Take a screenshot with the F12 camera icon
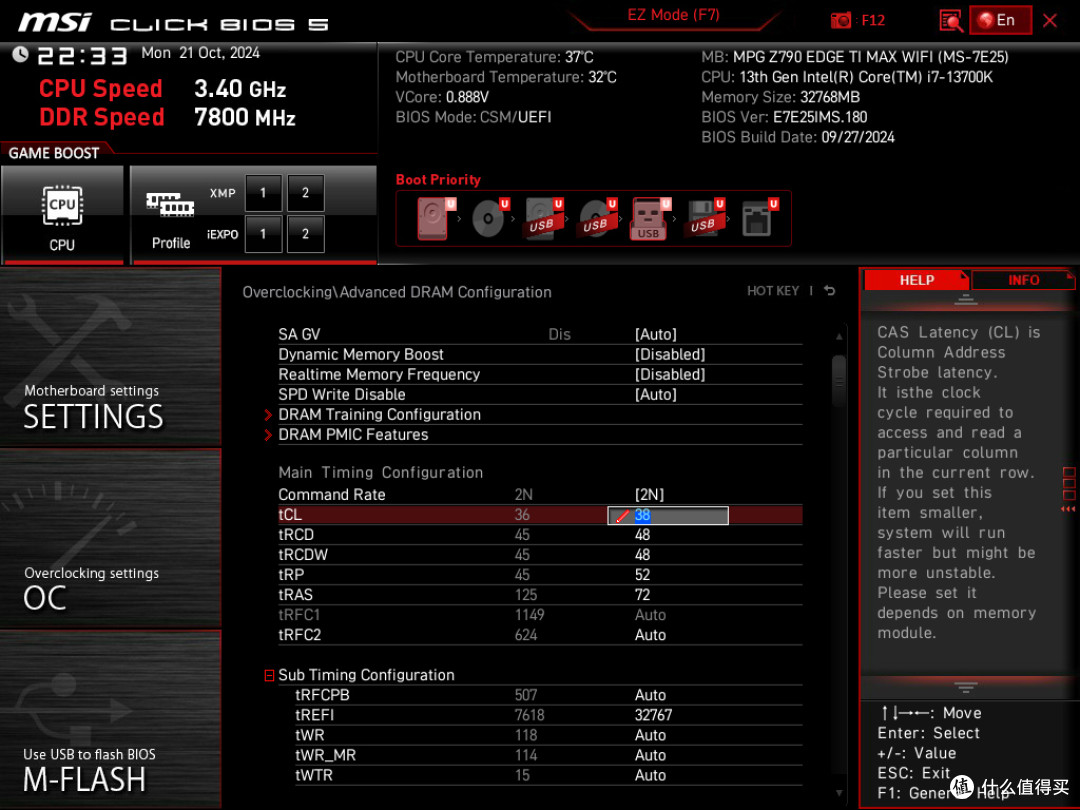The width and height of the screenshot is (1080, 810). pyautogui.click(x=840, y=20)
